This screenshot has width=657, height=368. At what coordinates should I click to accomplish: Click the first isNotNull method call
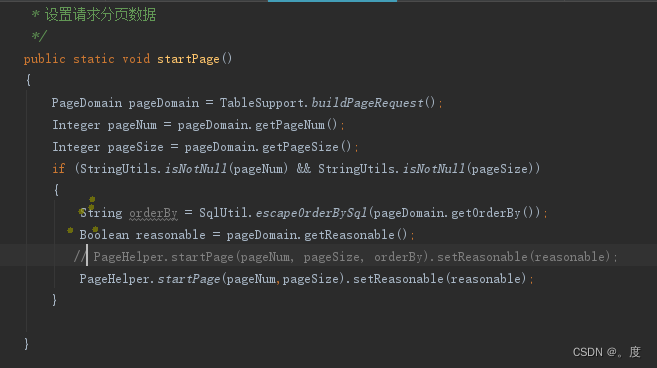(196, 168)
